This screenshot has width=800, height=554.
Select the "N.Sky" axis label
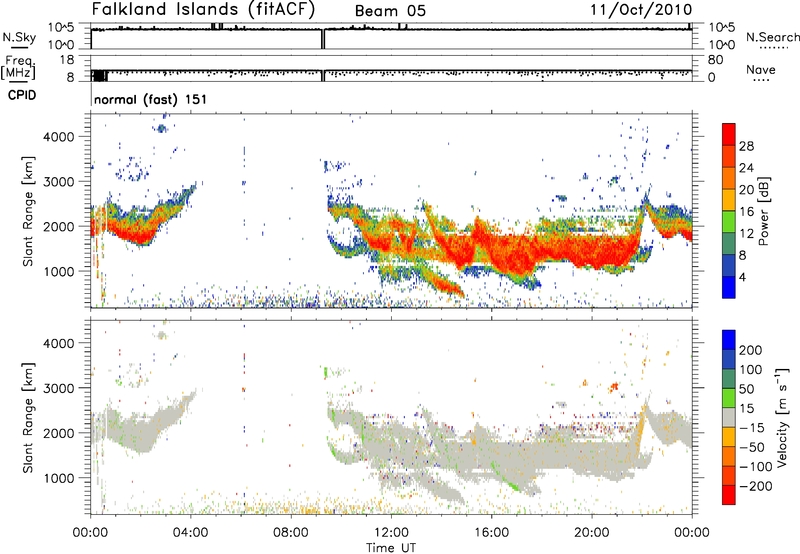click(x=19, y=37)
